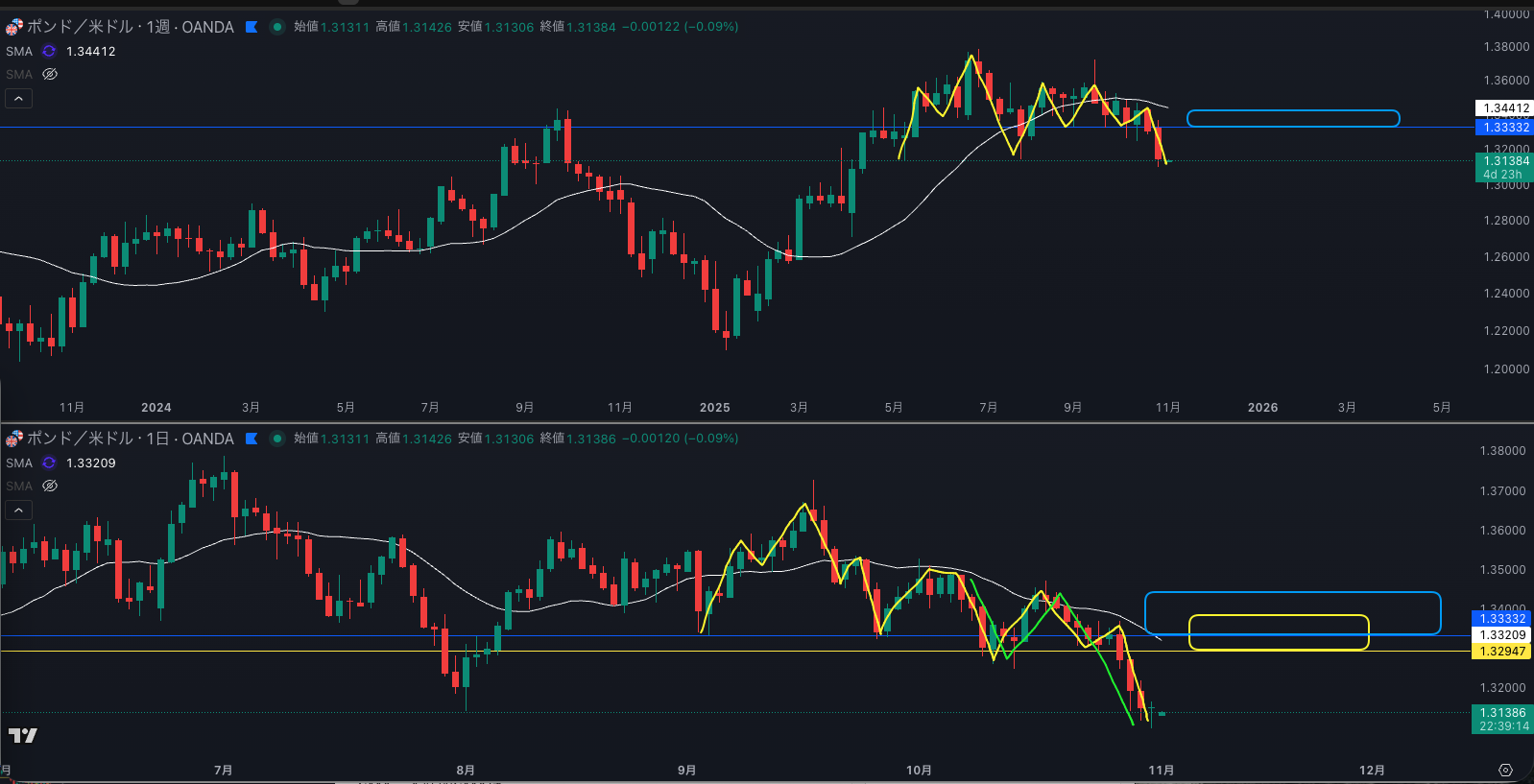Click green market status dot on weekly chart
Screen dimensions: 1534x784
[x=277, y=27]
